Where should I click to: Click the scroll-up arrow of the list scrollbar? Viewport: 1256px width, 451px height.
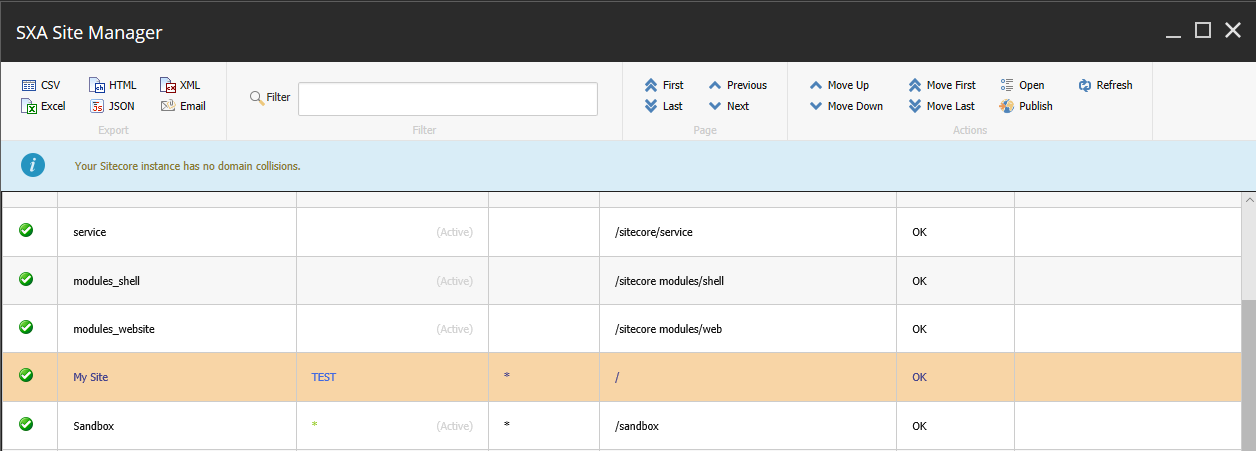[1249, 200]
